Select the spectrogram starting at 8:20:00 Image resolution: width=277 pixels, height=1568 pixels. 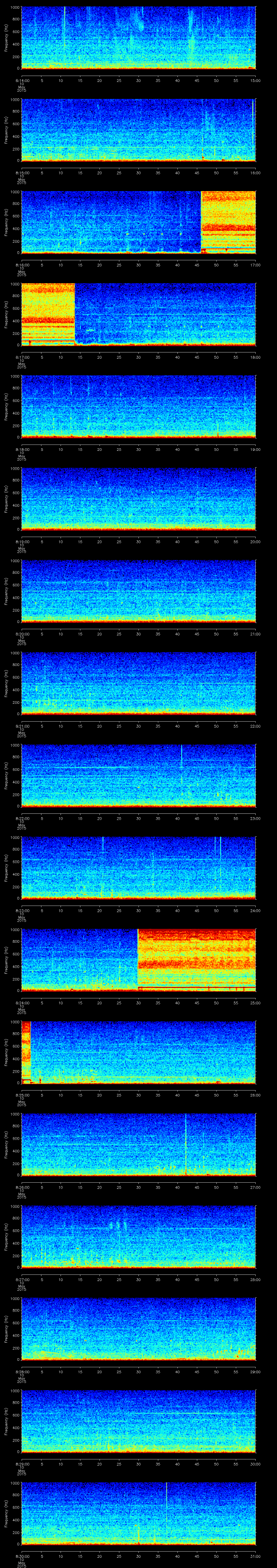tap(138, 591)
